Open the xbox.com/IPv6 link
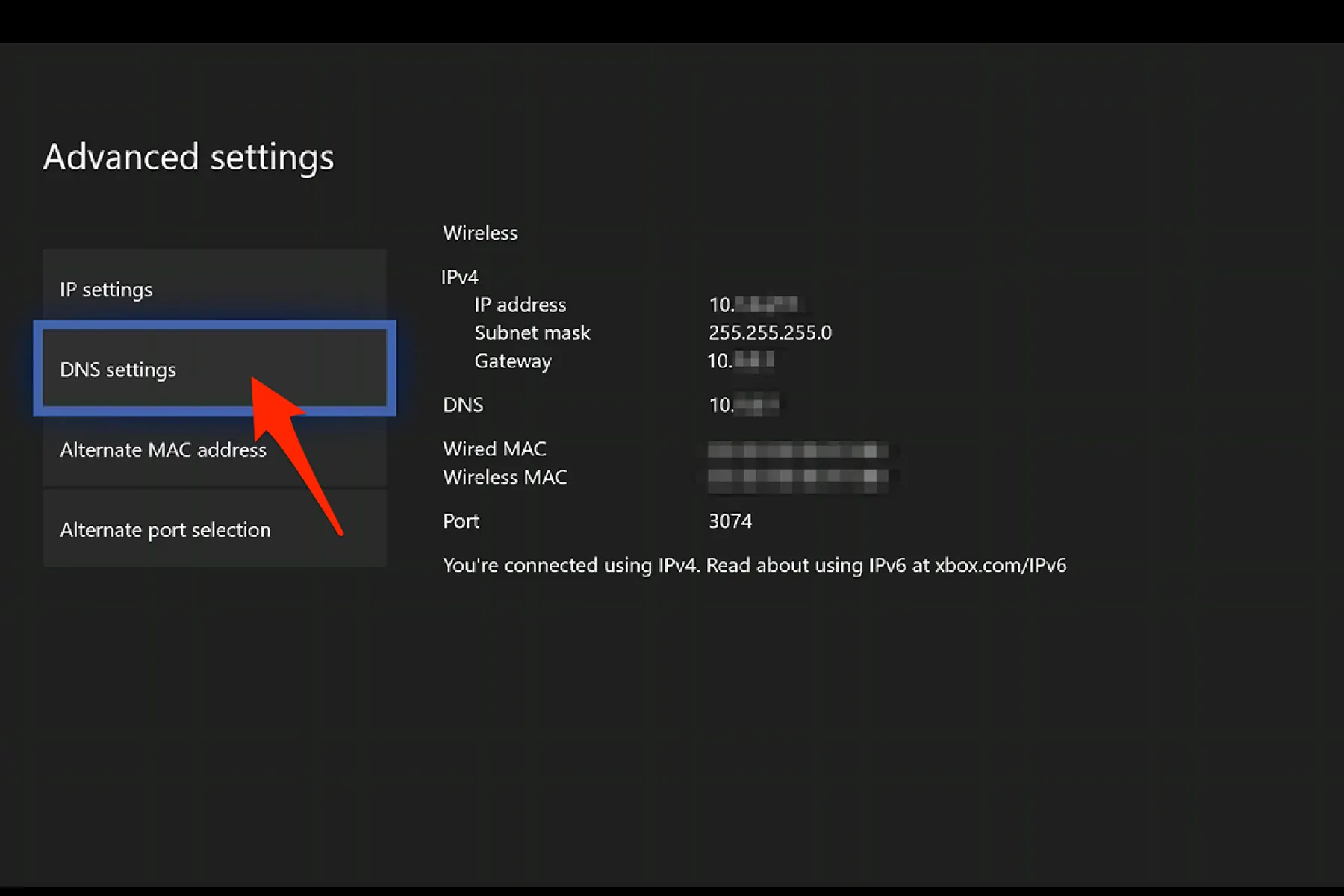Viewport: 1344px width, 896px height. pos(999,566)
